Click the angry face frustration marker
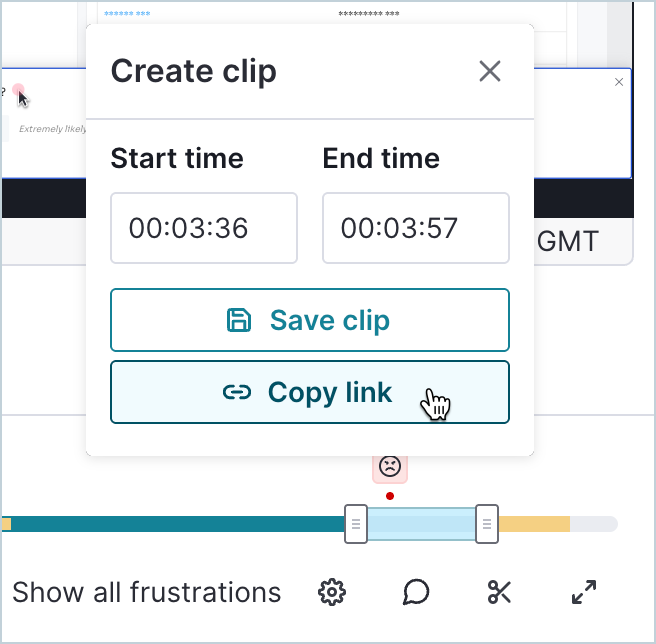 (x=389, y=465)
